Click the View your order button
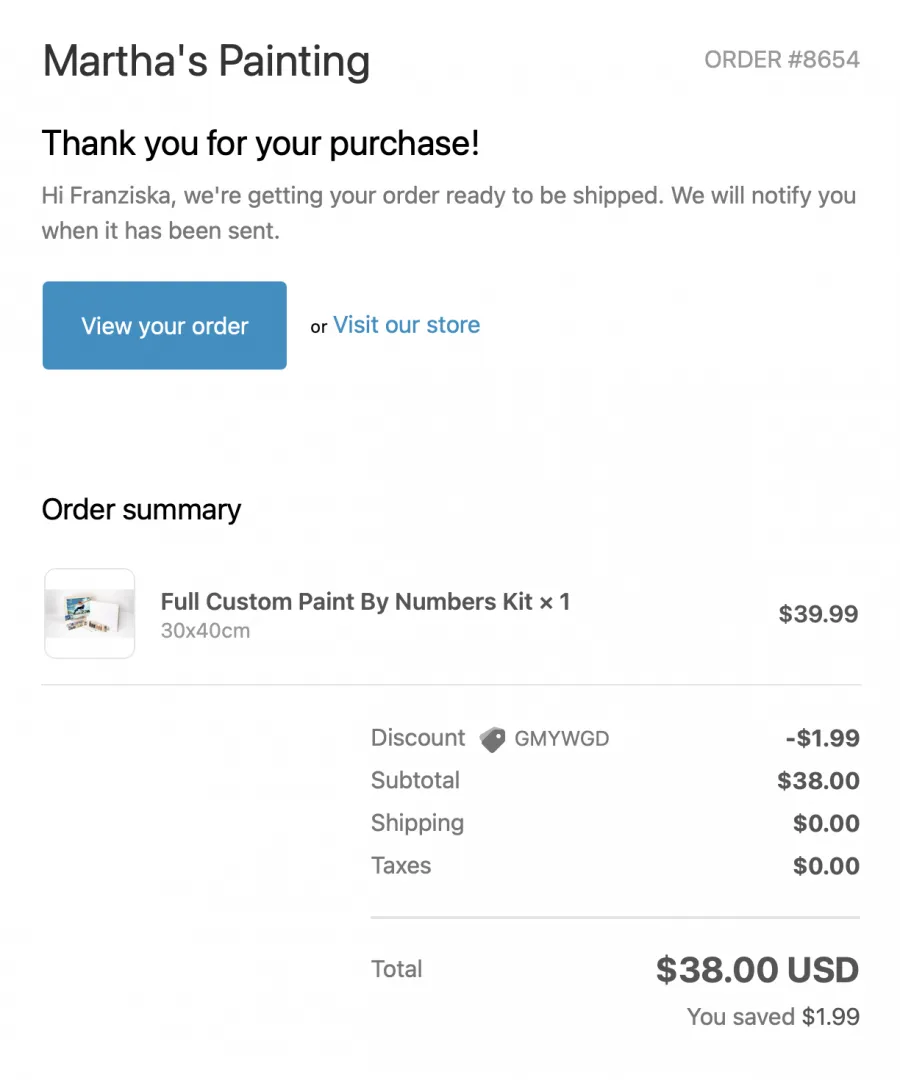This screenshot has width=900, height=1080. (165, 325)
